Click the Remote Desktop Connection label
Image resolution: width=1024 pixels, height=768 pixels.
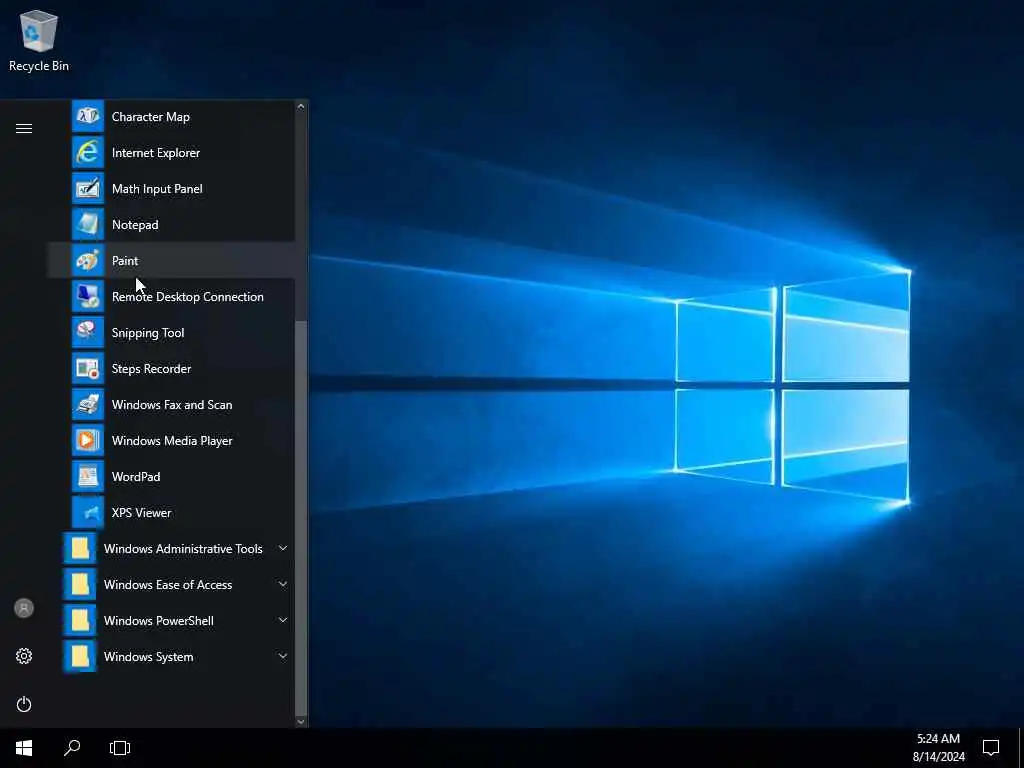coord(188,296)
